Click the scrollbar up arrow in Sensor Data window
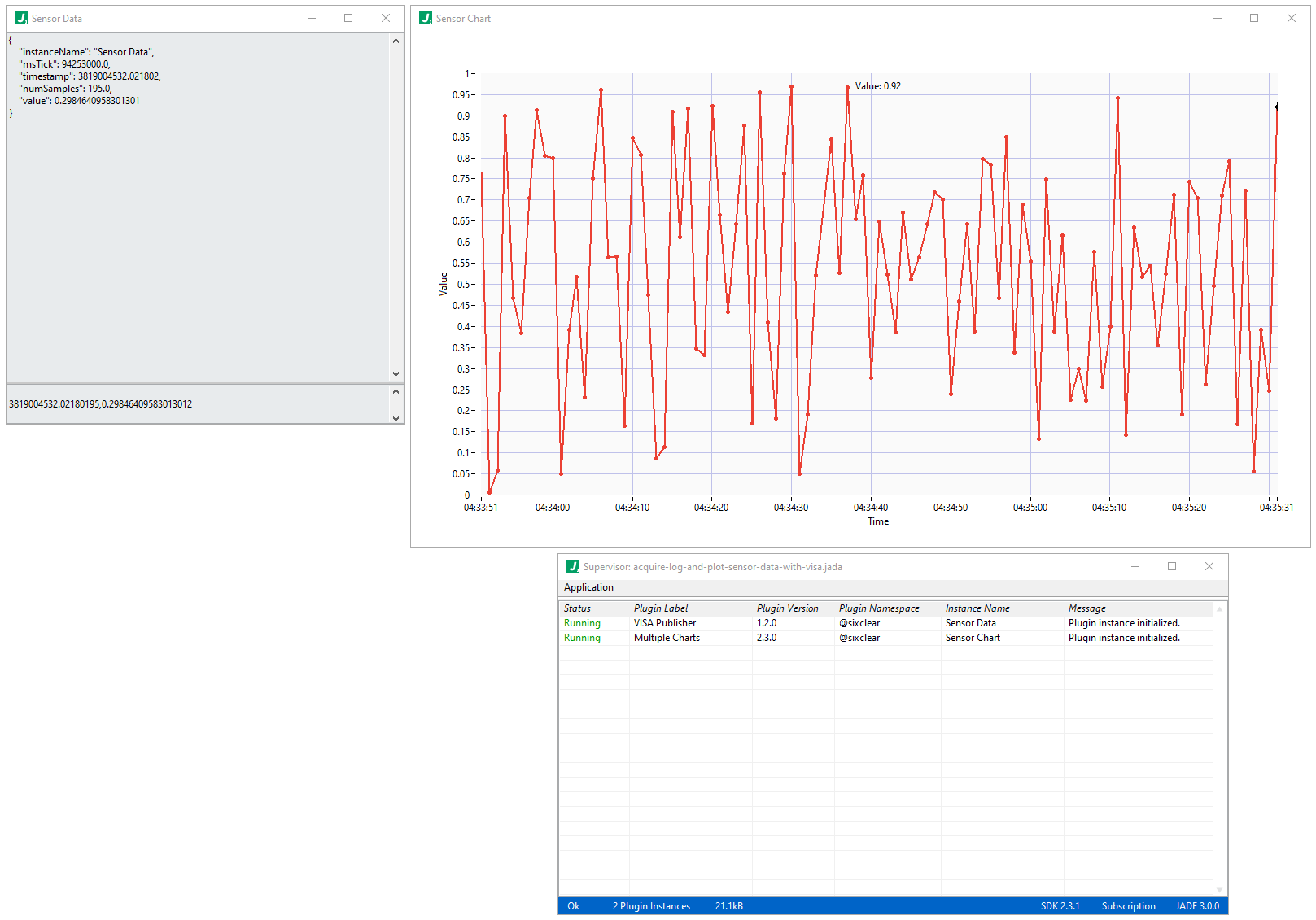This screenshot has width=1316, height=920. coord(396,39)
